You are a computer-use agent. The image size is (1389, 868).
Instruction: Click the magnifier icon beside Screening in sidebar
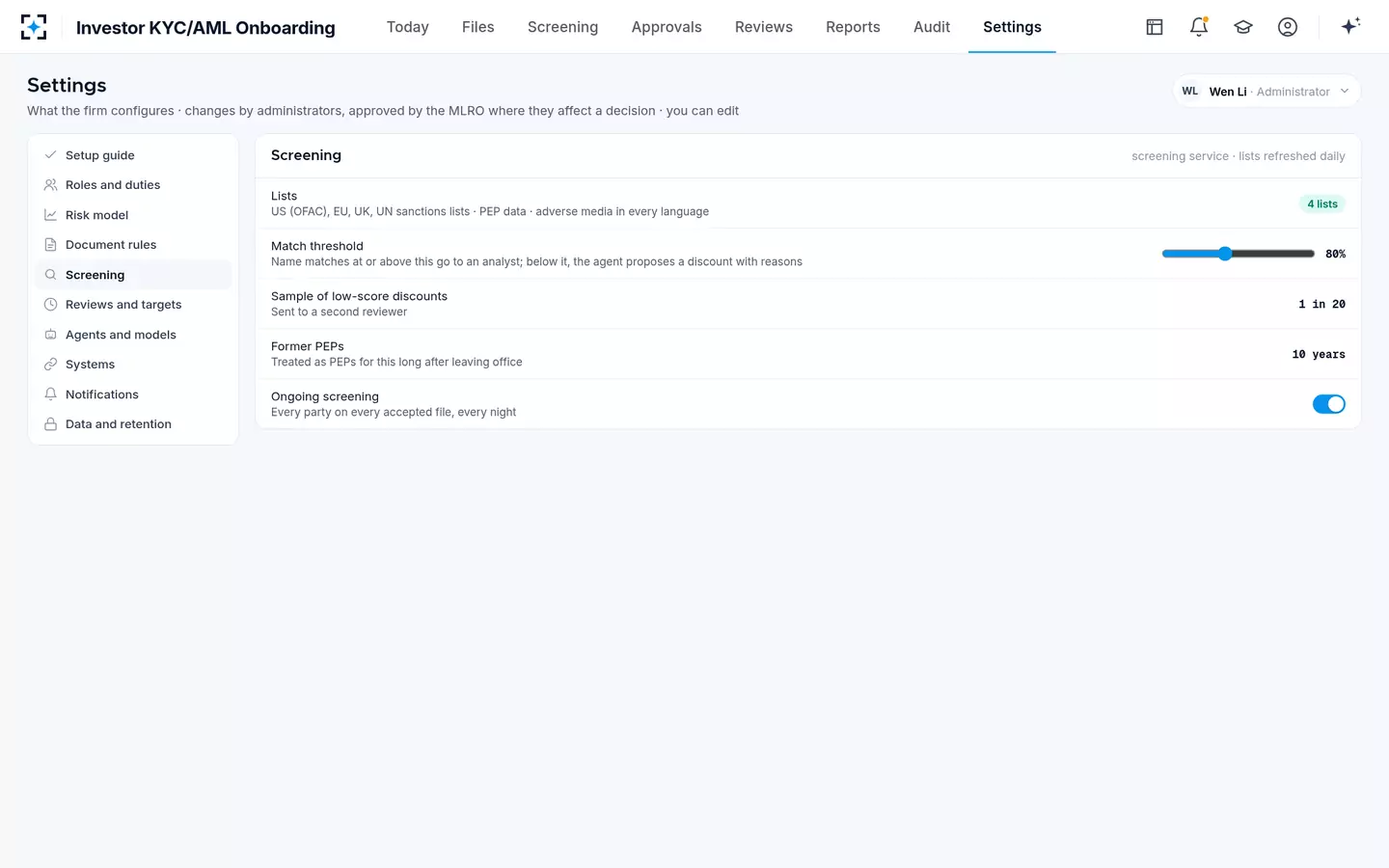pyautogui.click(x=50, y=275)
